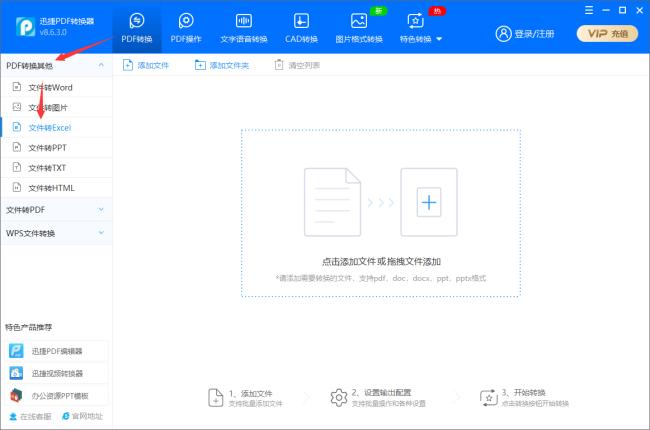Collapse the PDF转换其他 section
This screenshot has width=650, height=430.
tap(56, 66)
